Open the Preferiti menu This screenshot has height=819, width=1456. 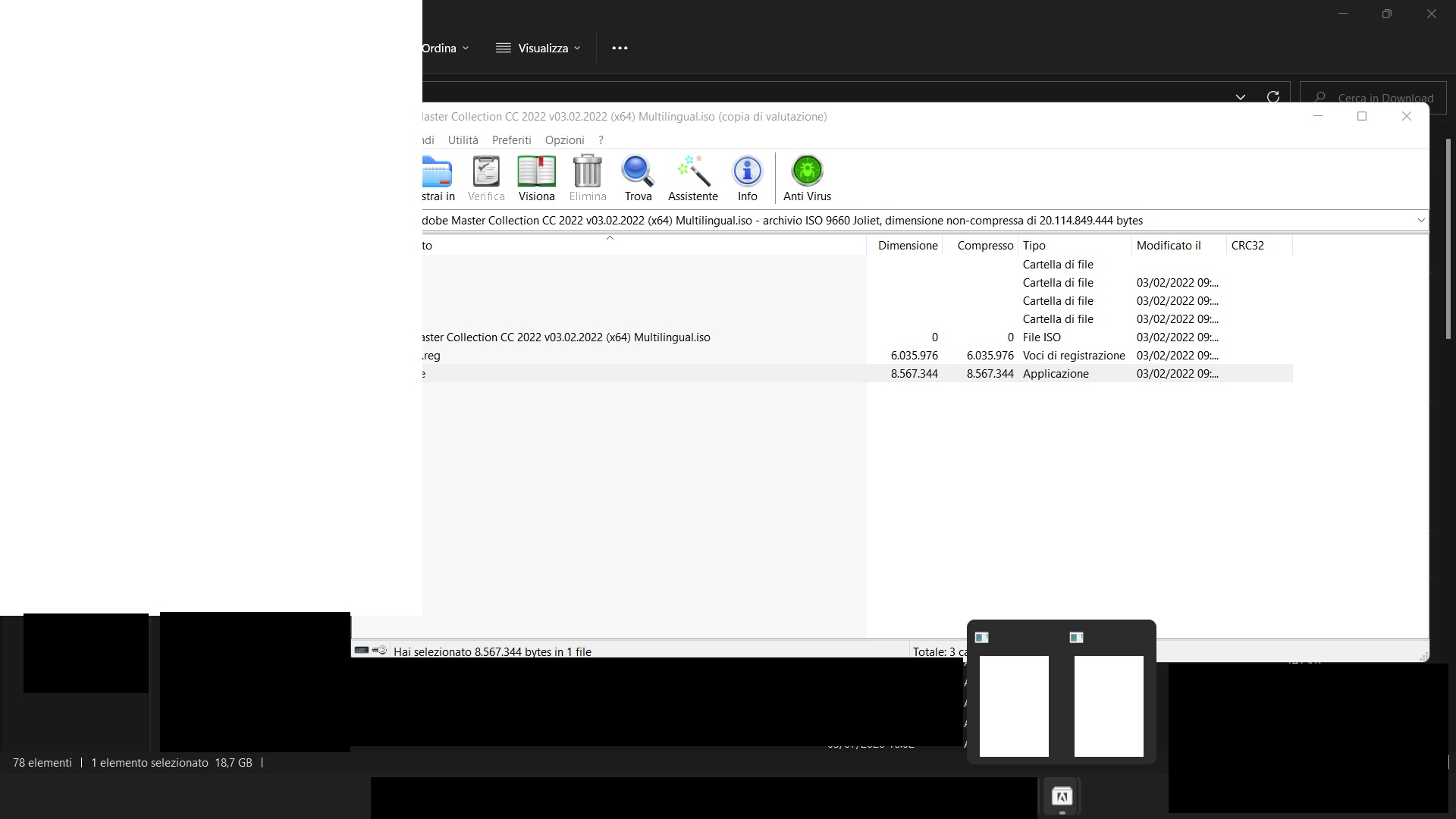coord(511,140)
